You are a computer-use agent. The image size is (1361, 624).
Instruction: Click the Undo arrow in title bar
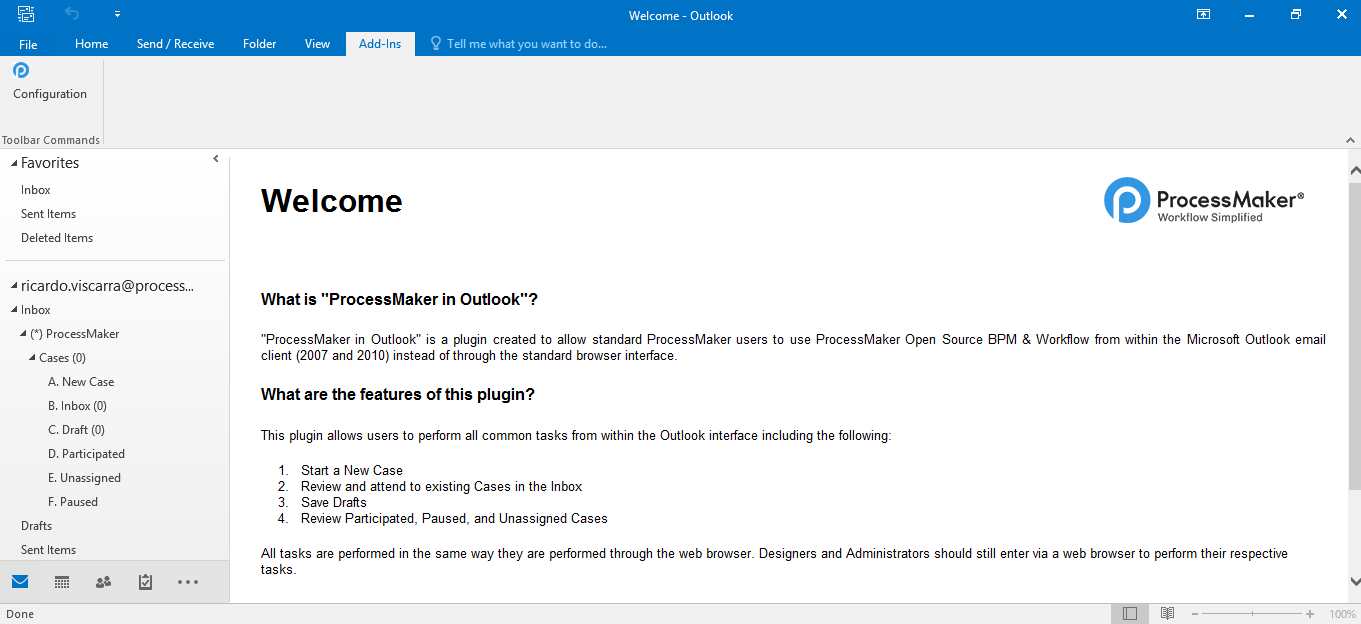pyautogui.click(x=72, y=14)
